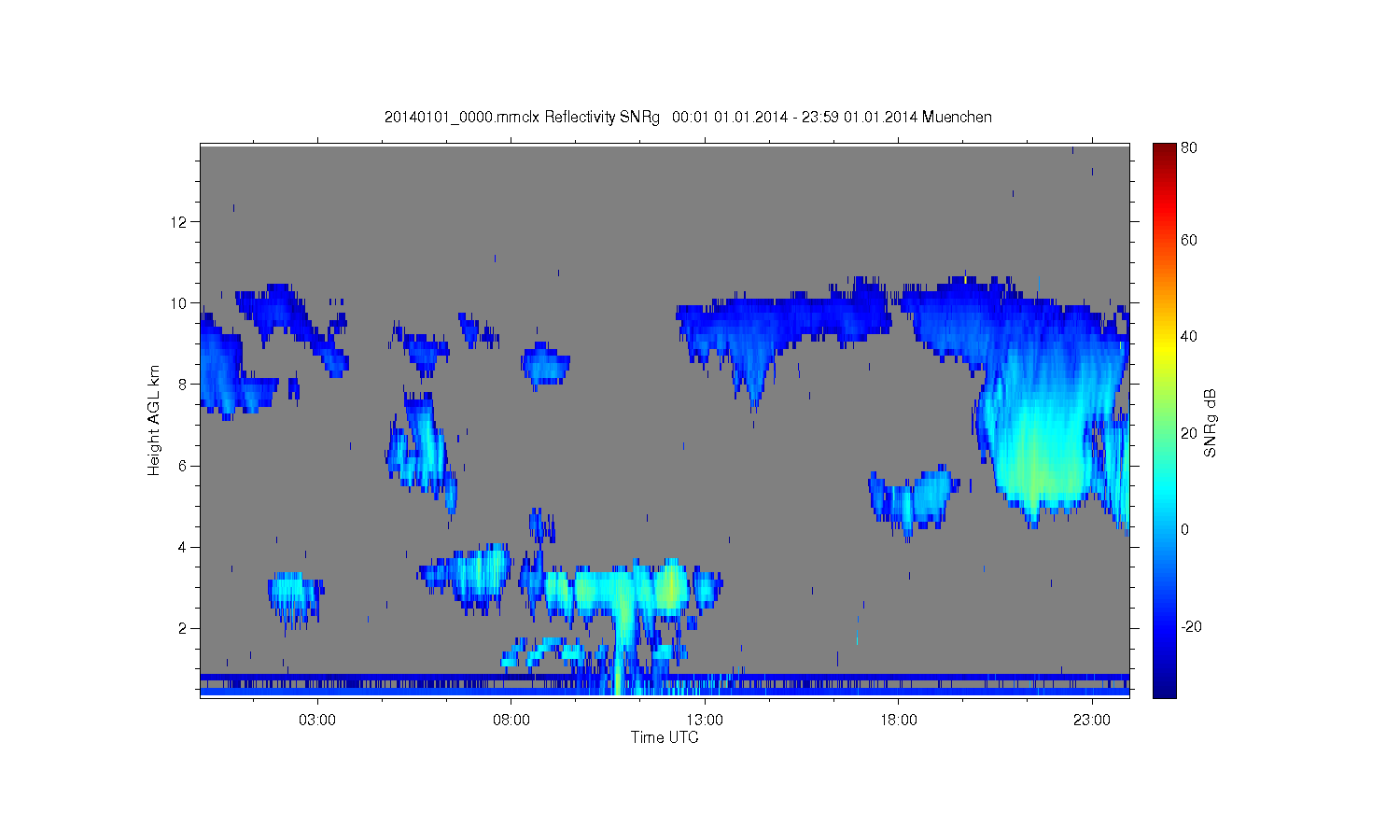Viewport: 1400px width, 840px height.
Task: Click the colorbar value '20'
Action: [1189, 434]
